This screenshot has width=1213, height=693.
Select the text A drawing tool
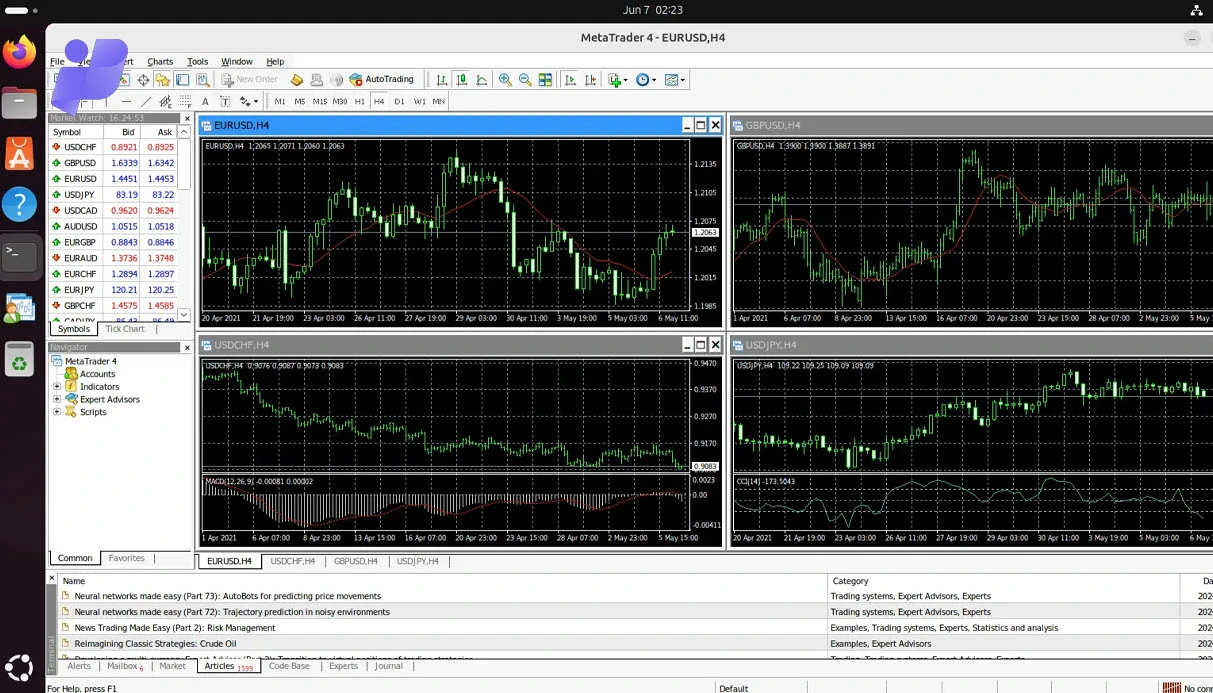tap(205, 101)
